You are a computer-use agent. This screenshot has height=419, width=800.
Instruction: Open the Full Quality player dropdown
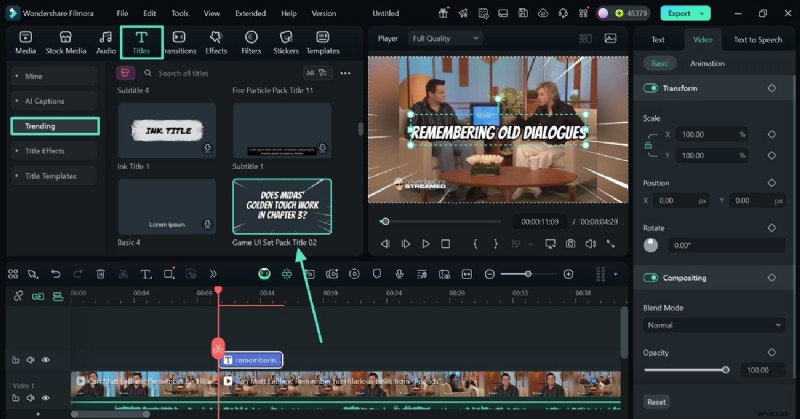(x=445, y=38)
